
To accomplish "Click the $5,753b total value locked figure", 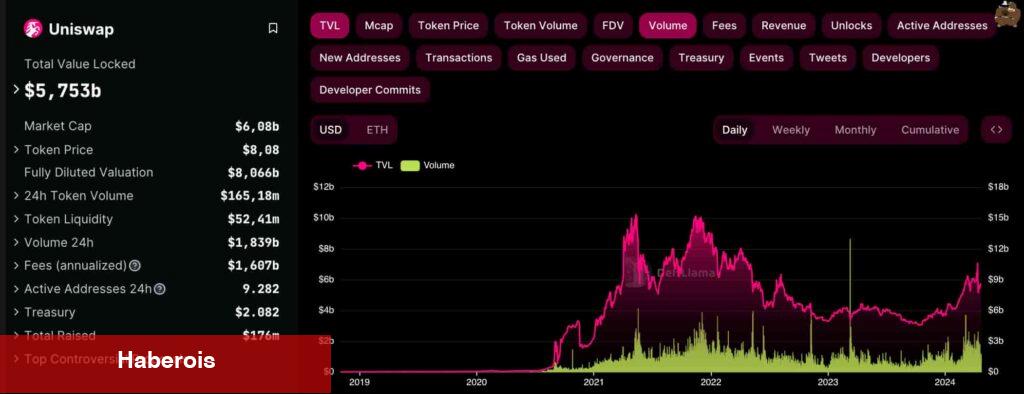I will (x=63, y=91).
